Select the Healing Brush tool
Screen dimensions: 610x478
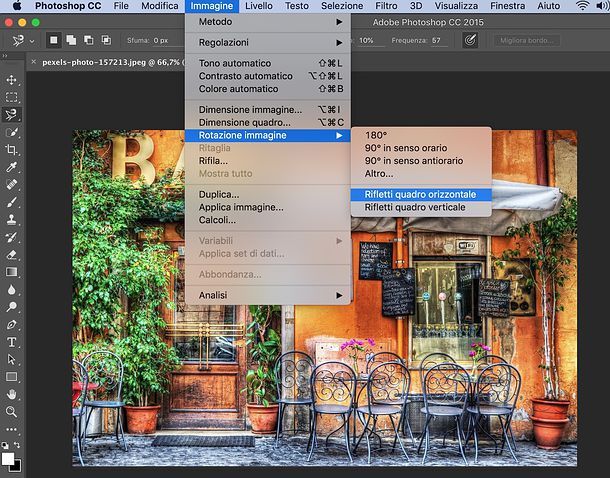(x=11, y=184)
